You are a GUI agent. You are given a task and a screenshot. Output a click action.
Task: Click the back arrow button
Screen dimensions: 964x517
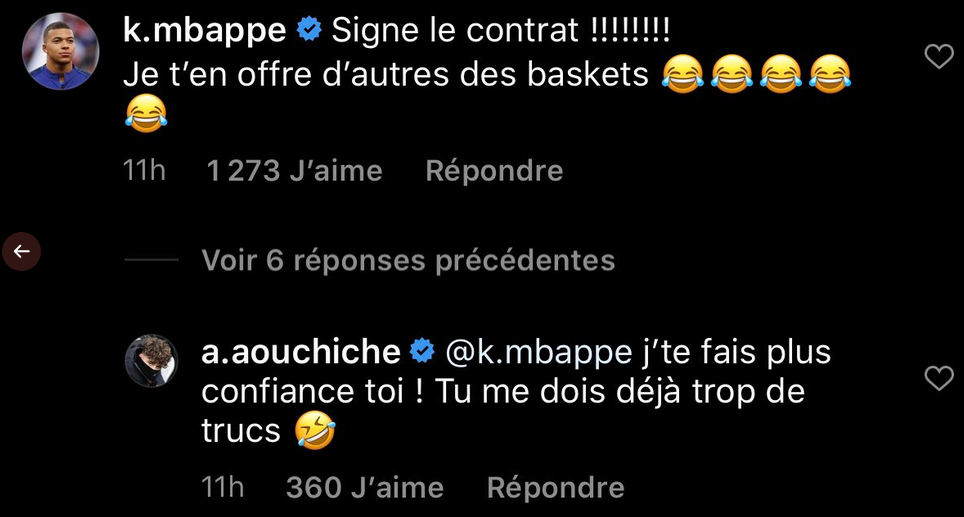22,251
